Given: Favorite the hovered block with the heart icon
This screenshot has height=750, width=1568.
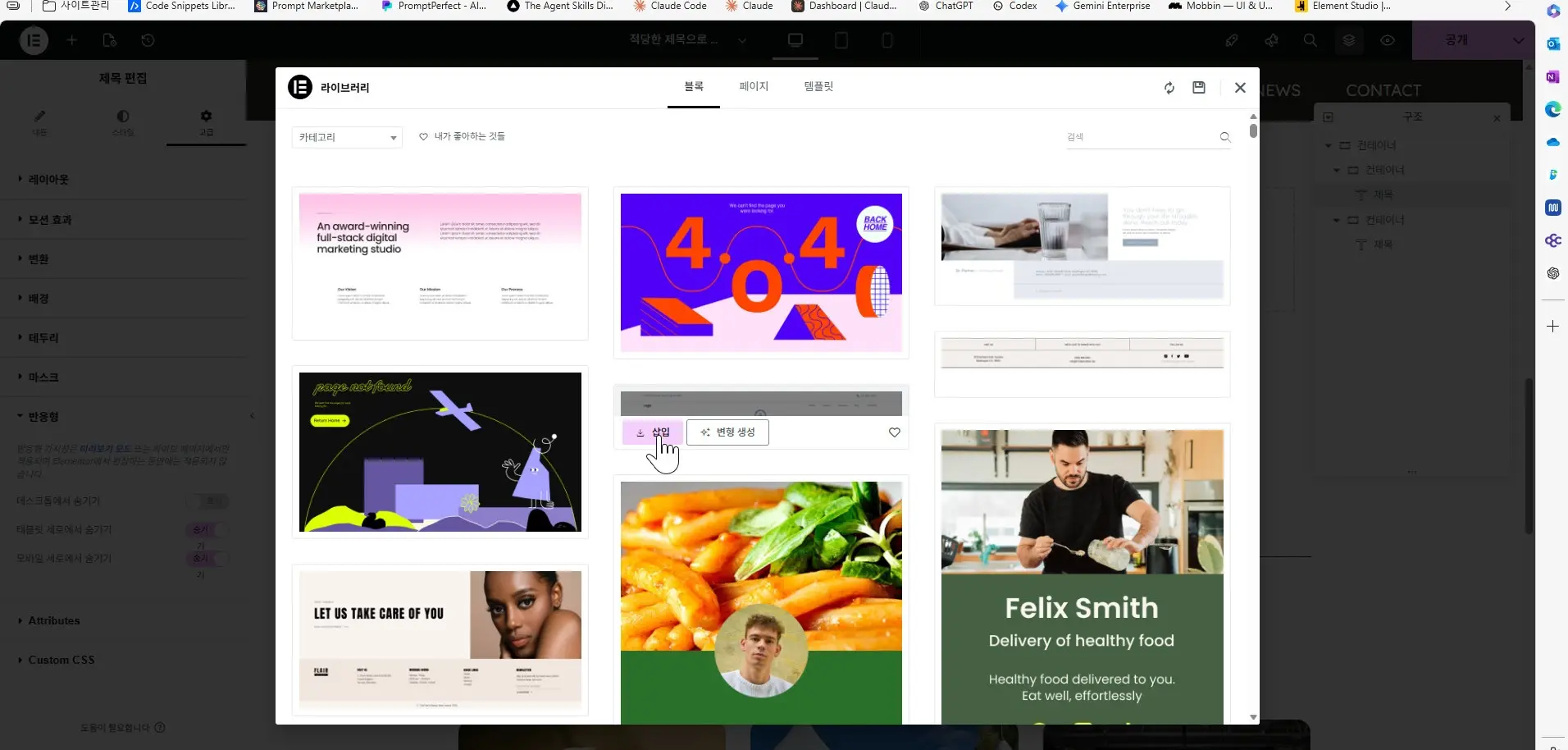Looking at the screenshot, I should tap(895, 432).
